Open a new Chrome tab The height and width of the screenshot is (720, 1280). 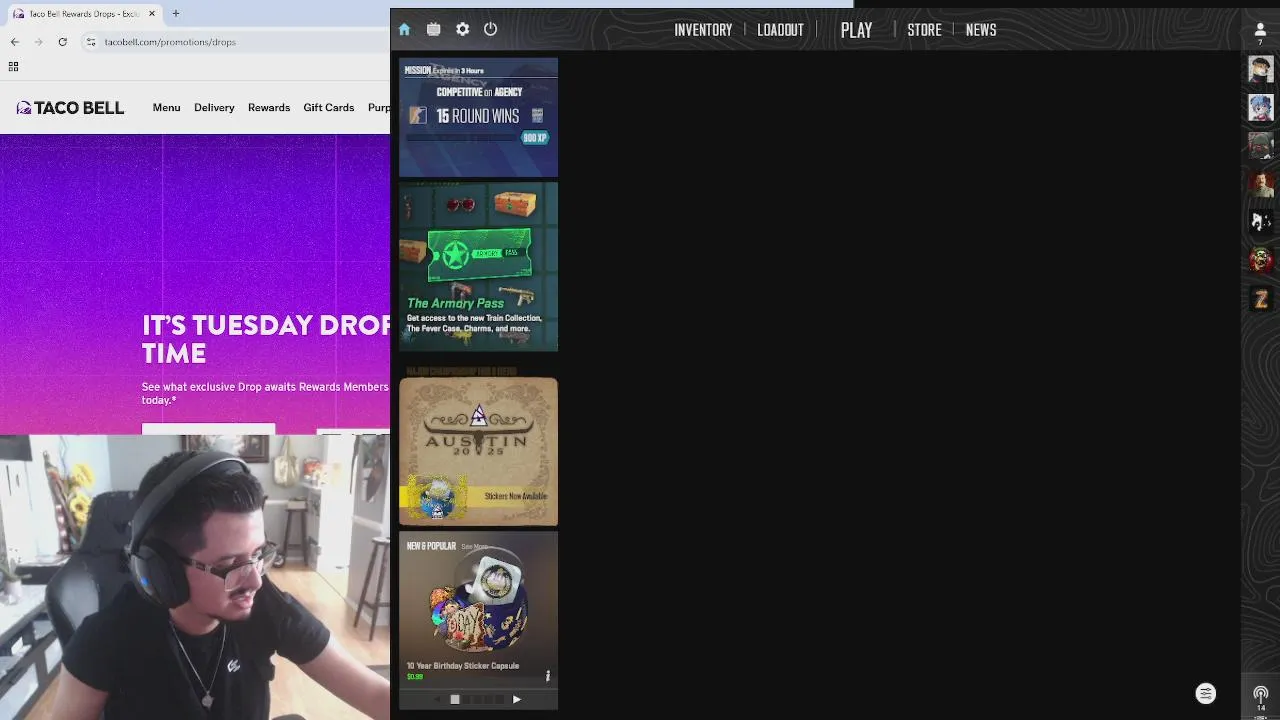click(x=175, y=14)
